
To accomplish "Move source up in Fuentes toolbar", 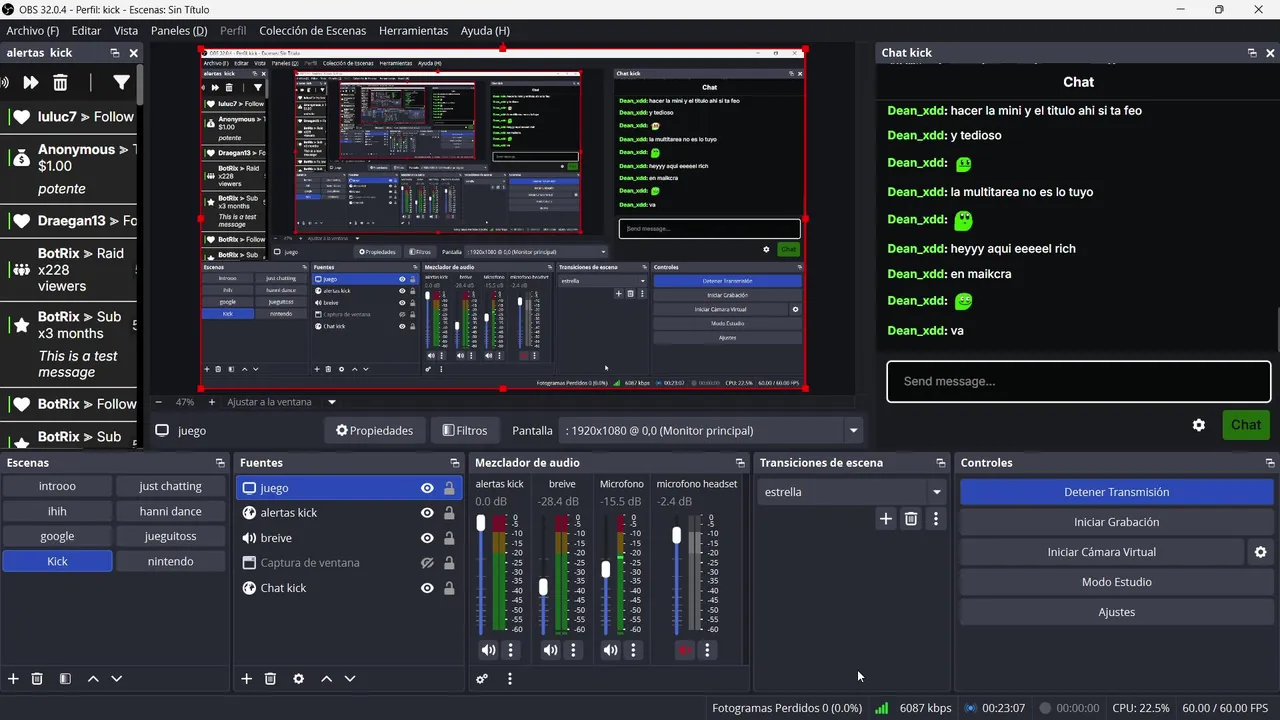I will 326,678.
